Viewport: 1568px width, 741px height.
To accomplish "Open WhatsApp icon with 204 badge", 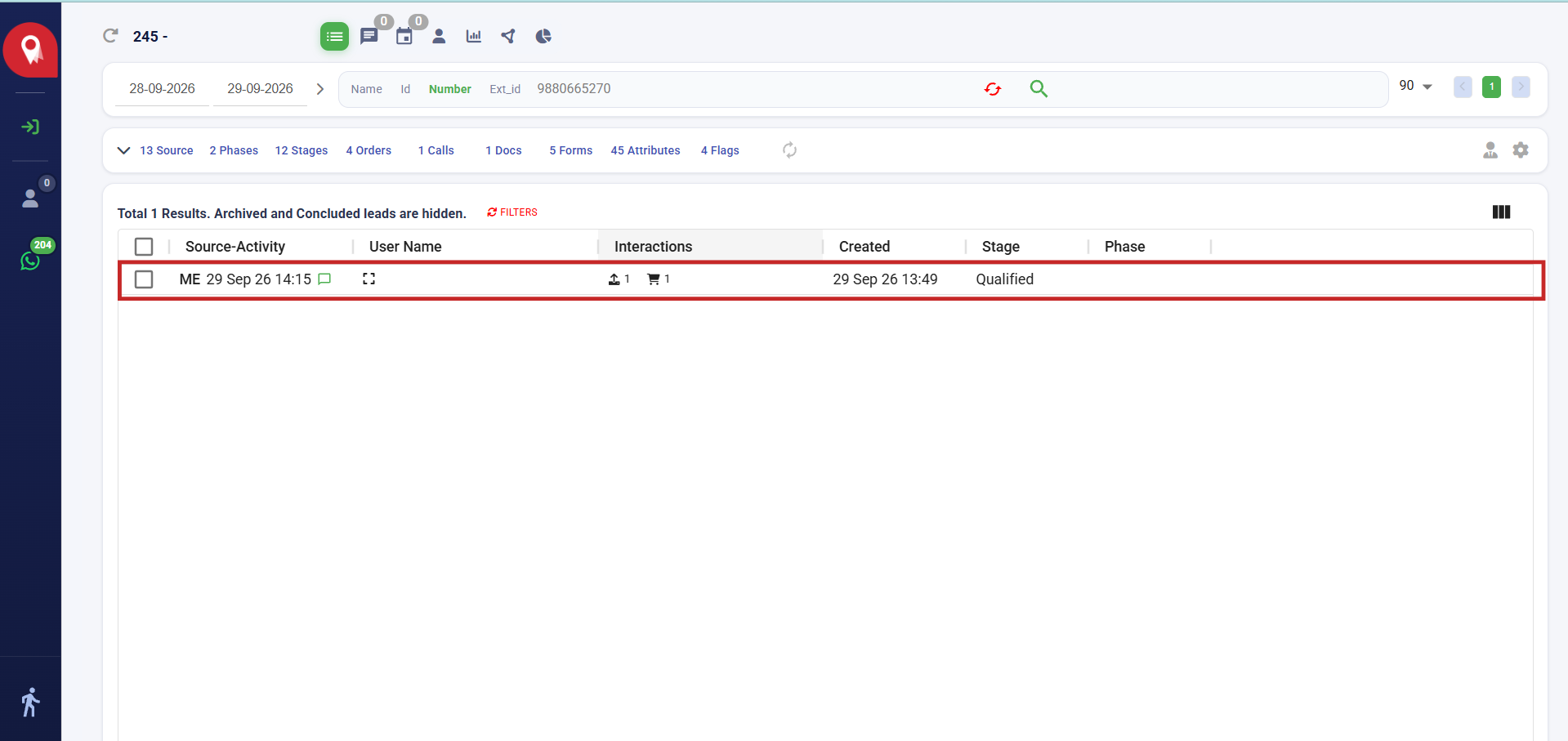I will click(30, 261).
